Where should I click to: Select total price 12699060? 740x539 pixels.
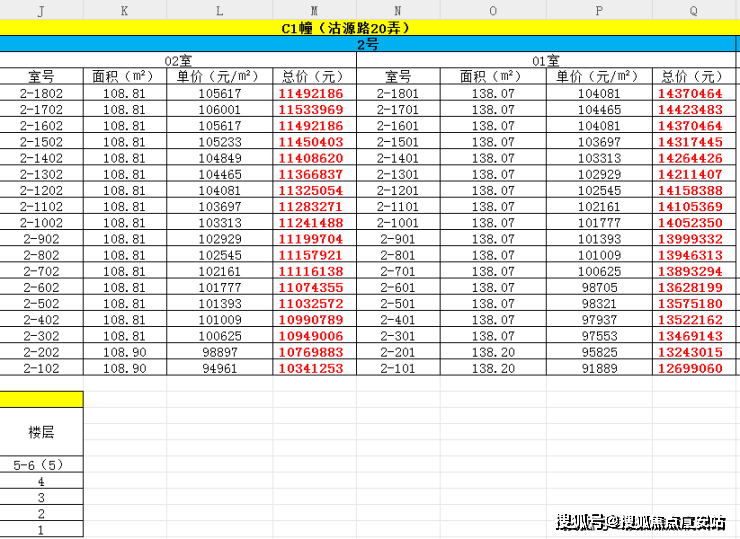(x=694, y=368)
